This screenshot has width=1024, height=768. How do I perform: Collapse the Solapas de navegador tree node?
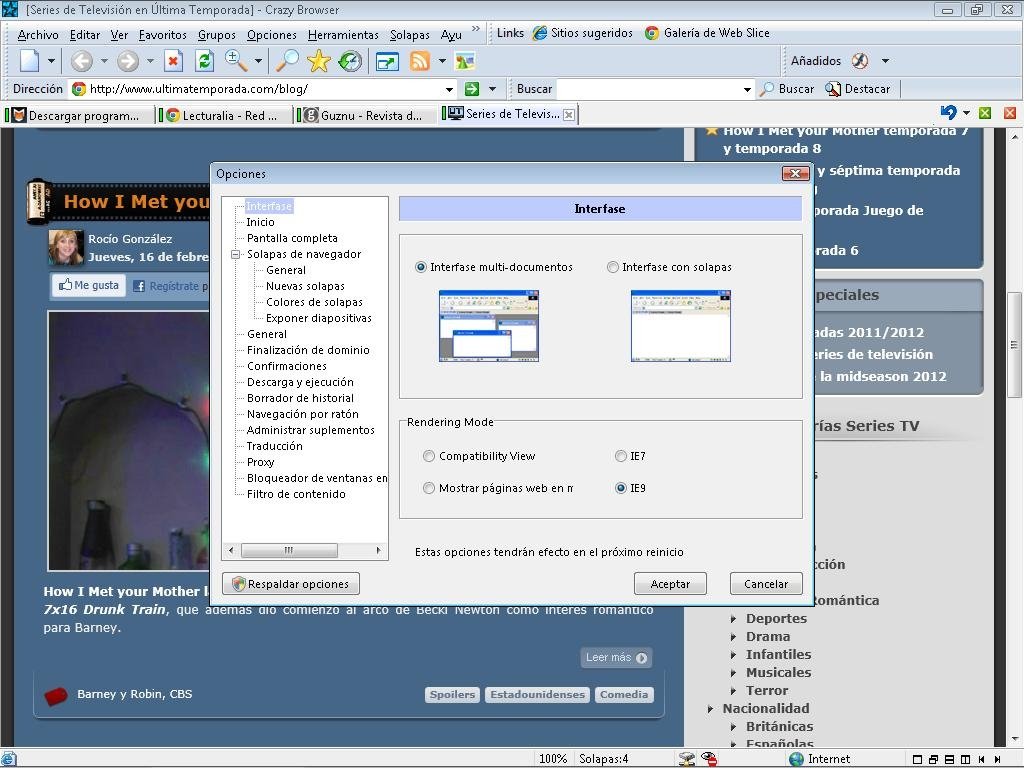point(236,254)
